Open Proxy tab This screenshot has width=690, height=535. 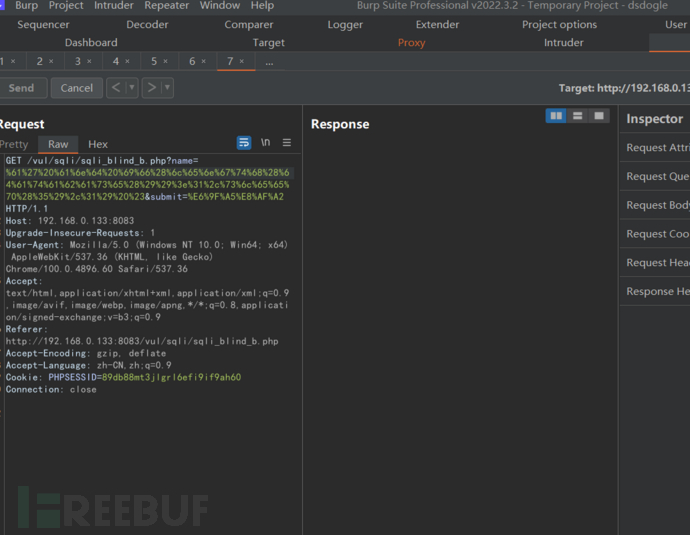click(411, 43)
